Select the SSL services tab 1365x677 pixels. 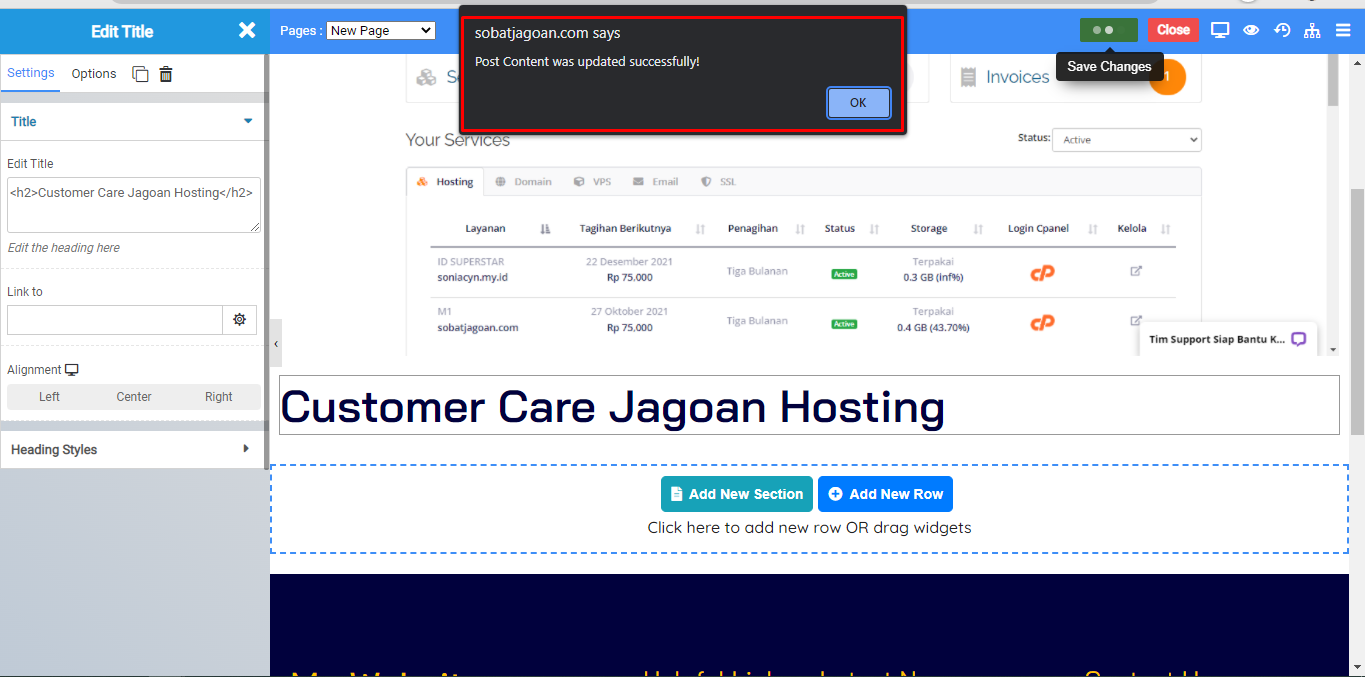click(x=718, y=182)
